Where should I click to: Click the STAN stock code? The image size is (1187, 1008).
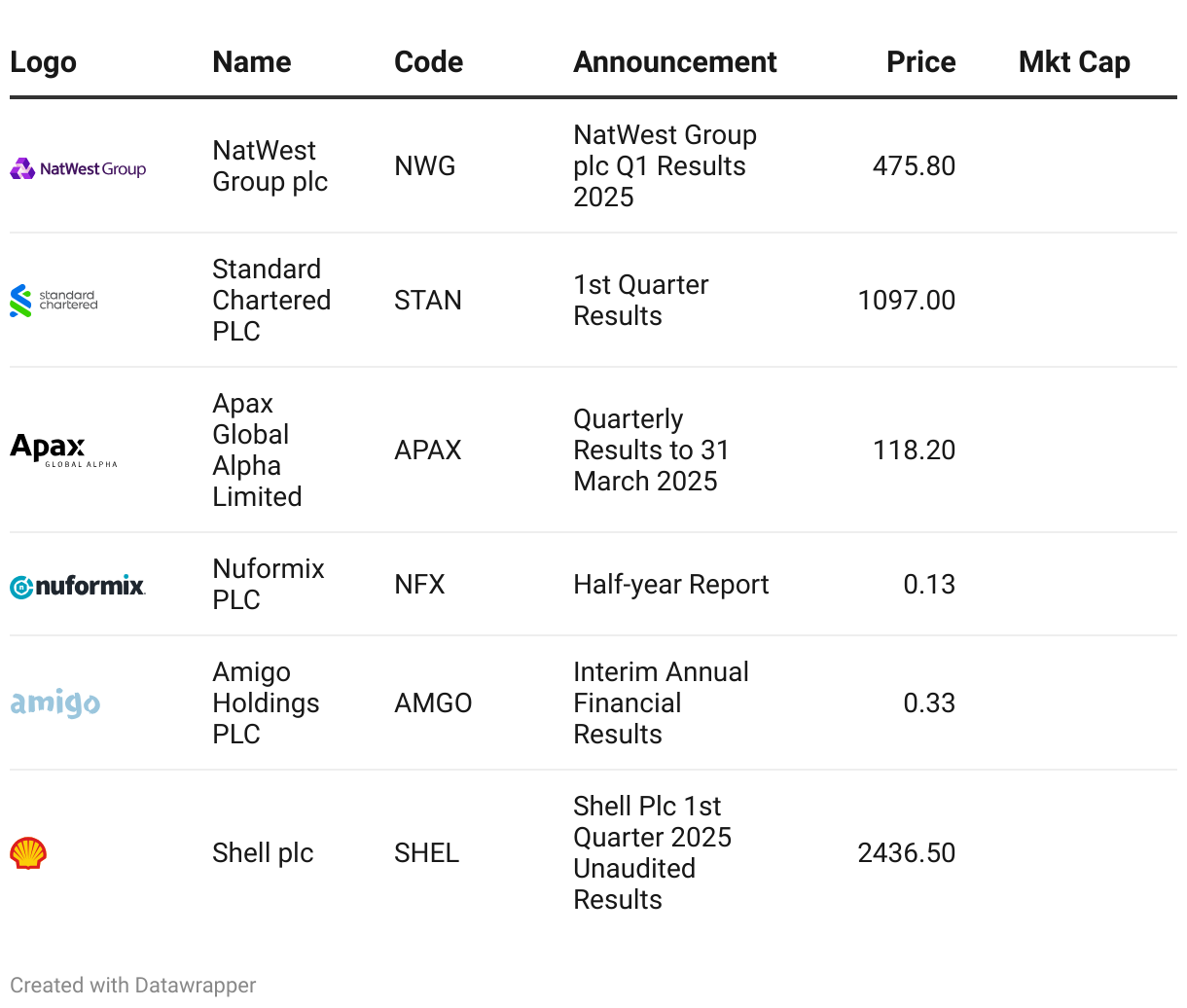point(428,301)
